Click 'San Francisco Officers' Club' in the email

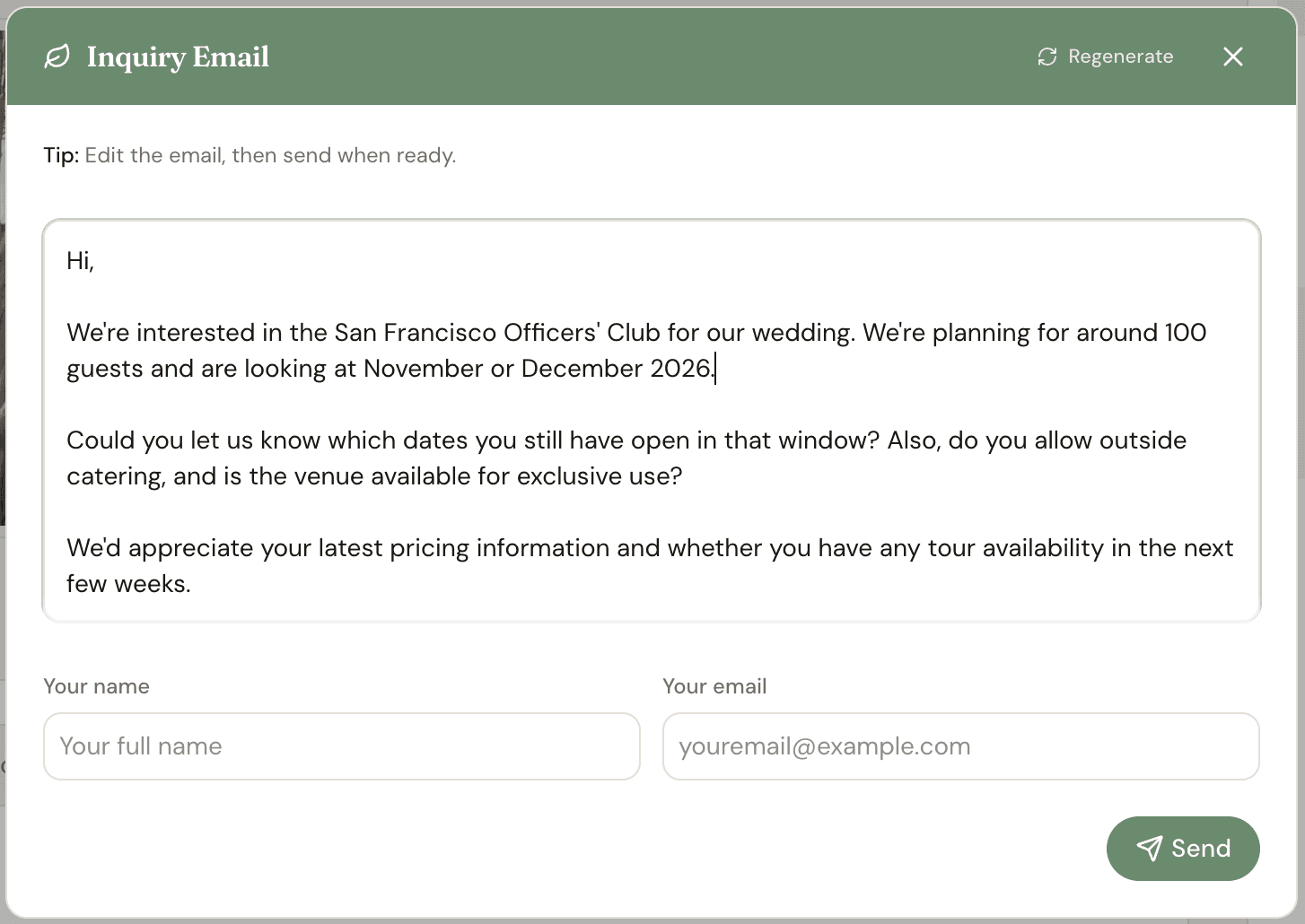(x=497, y=333)
